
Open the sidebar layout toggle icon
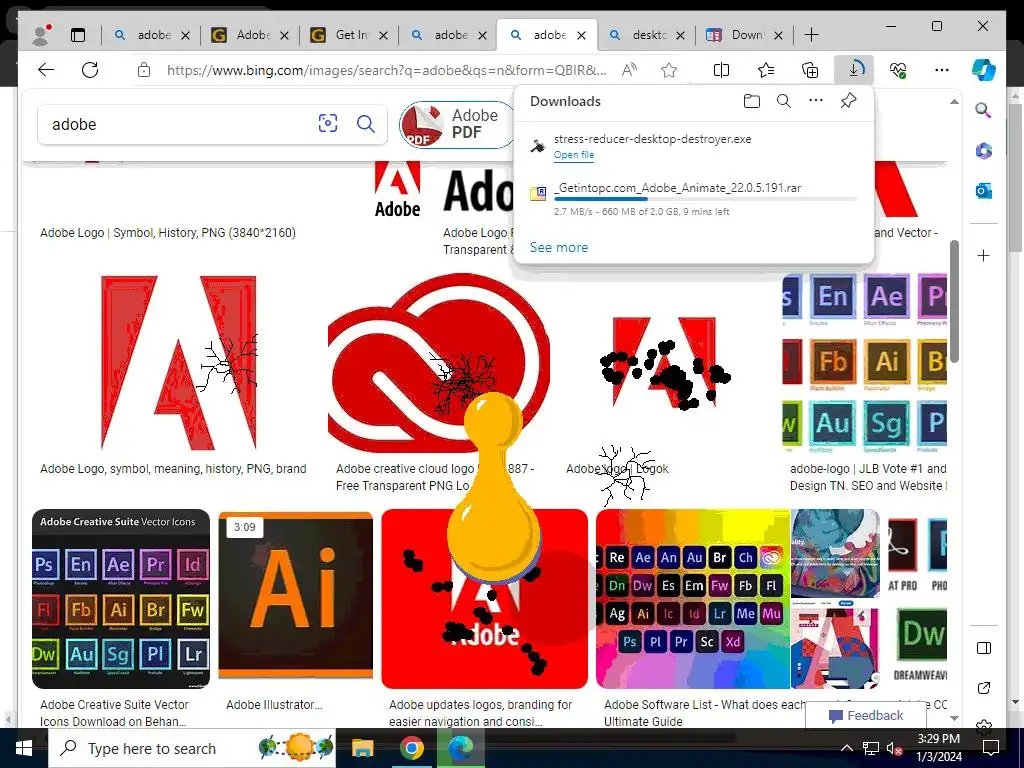(x=984, y=648)
